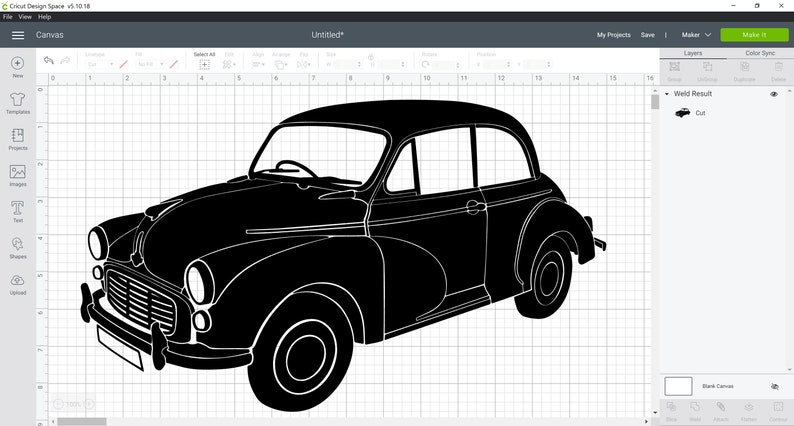Open the Align dropdown

(258, 64)
